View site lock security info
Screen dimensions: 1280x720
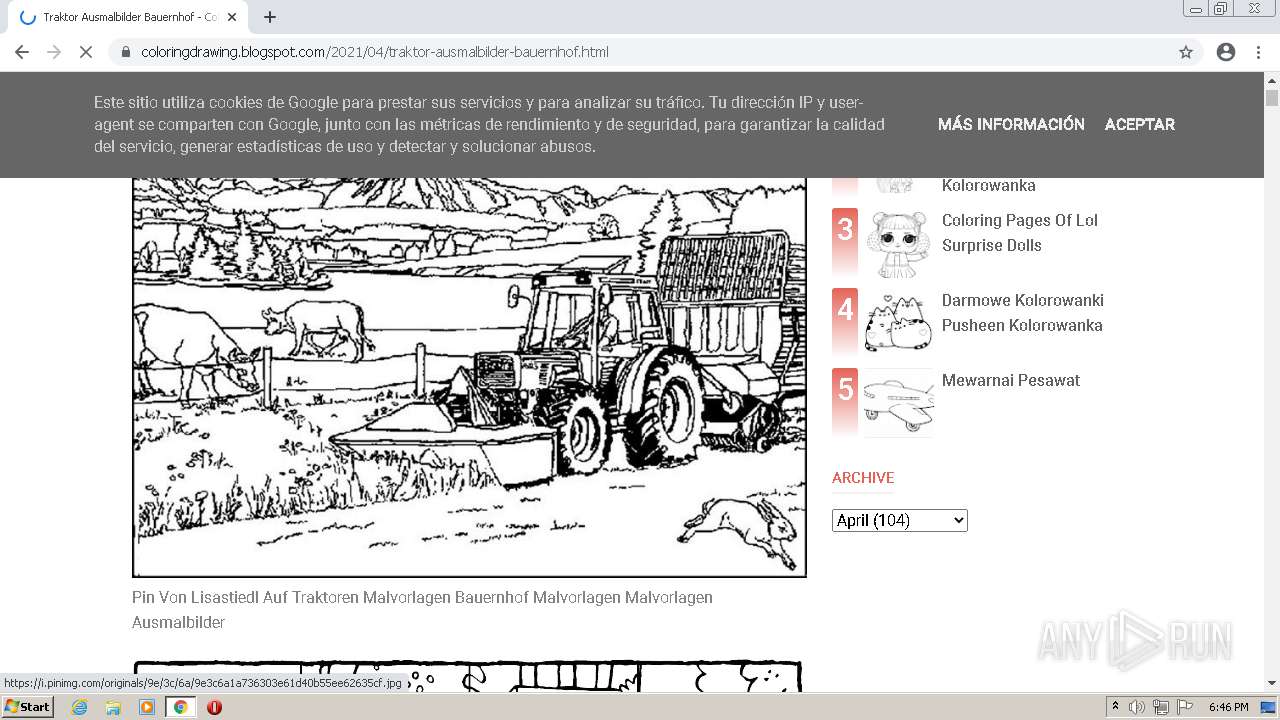tap(126, 52)
